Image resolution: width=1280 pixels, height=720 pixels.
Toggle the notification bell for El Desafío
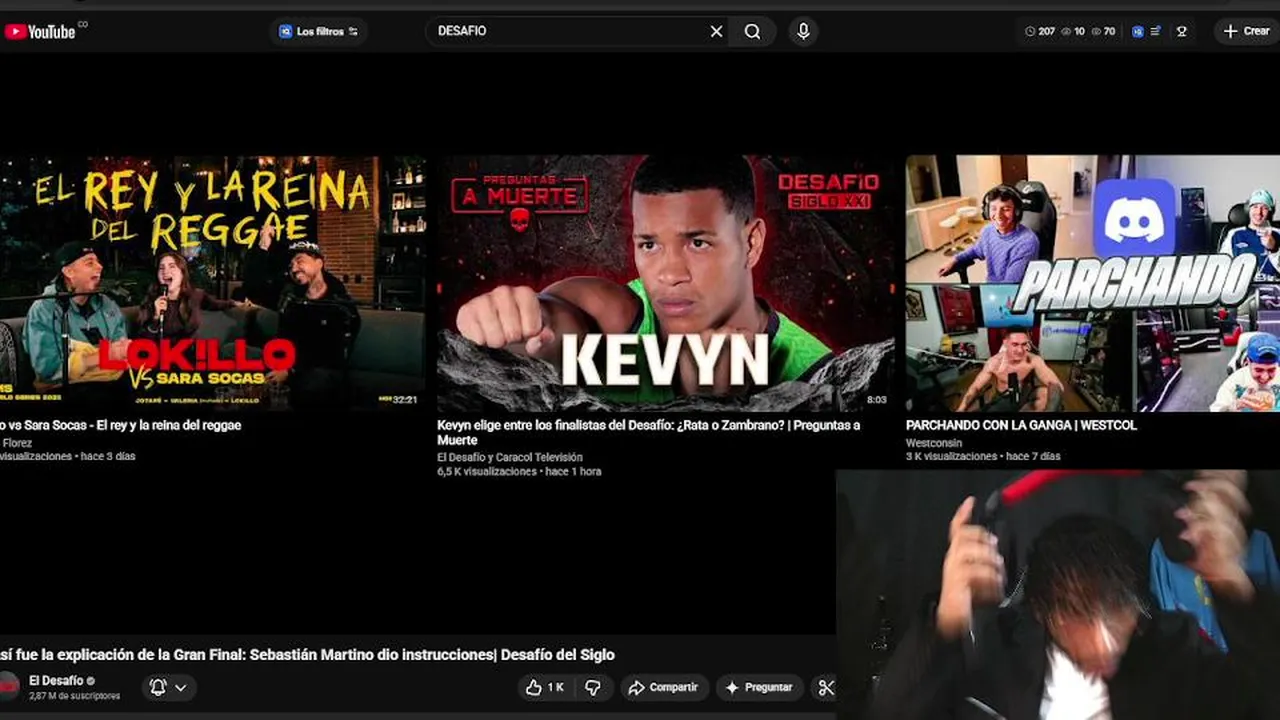pyautogui.click(x=167, y=687)
